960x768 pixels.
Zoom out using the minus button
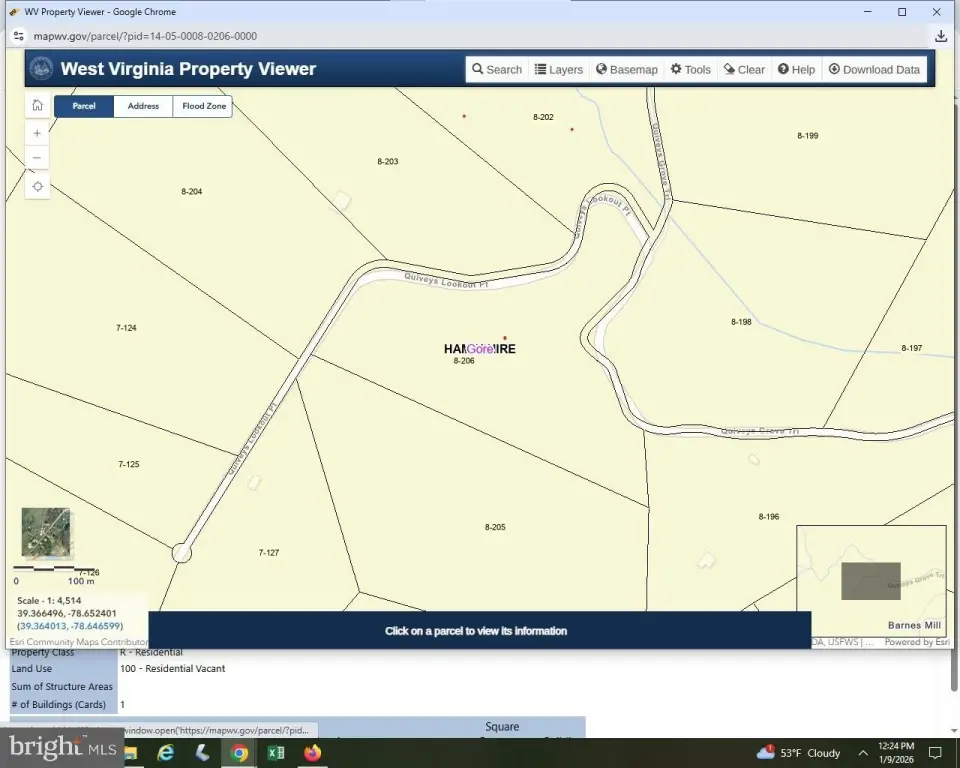click(37, 158)
